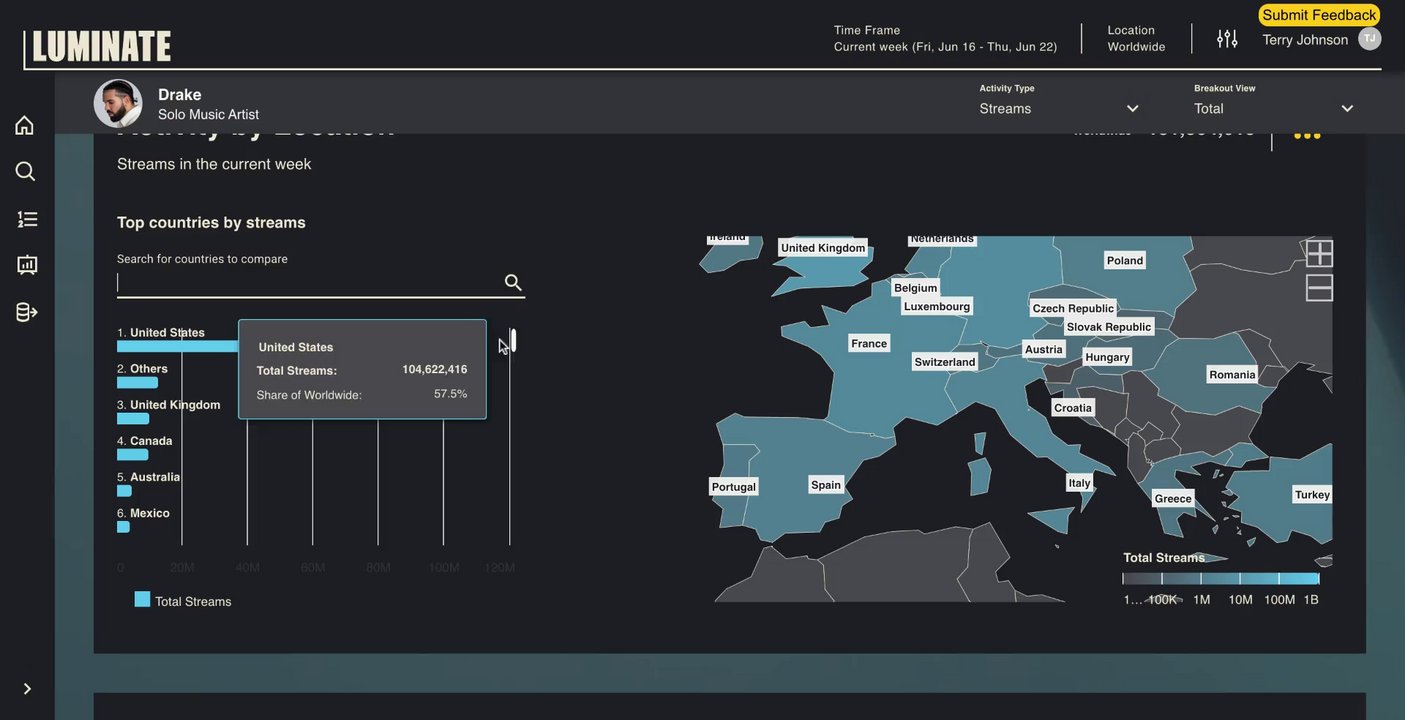Click the Submit Feedback button
The width and height of the screenshot is (1405, 720).
pyautogui.click(x=1319, y=15)
